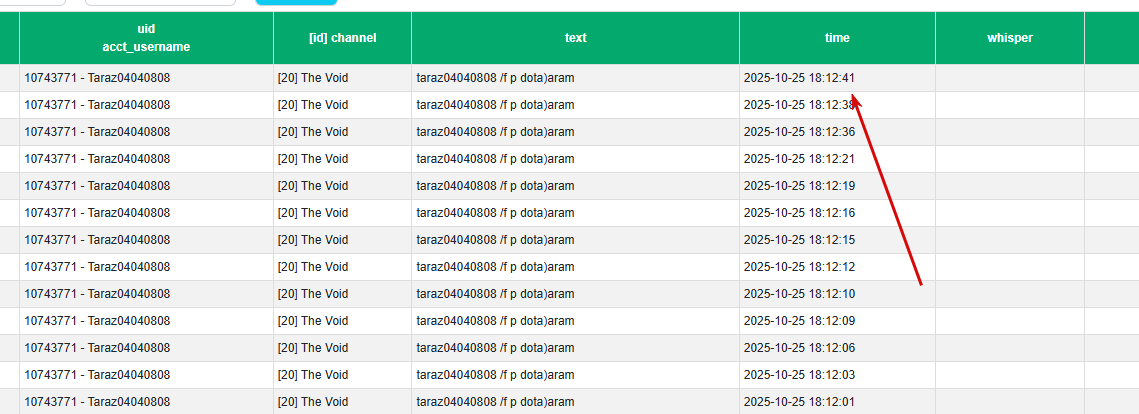
Task: Select the last visible timestamp 18:12:01
Action: click(x=799, y=402)
